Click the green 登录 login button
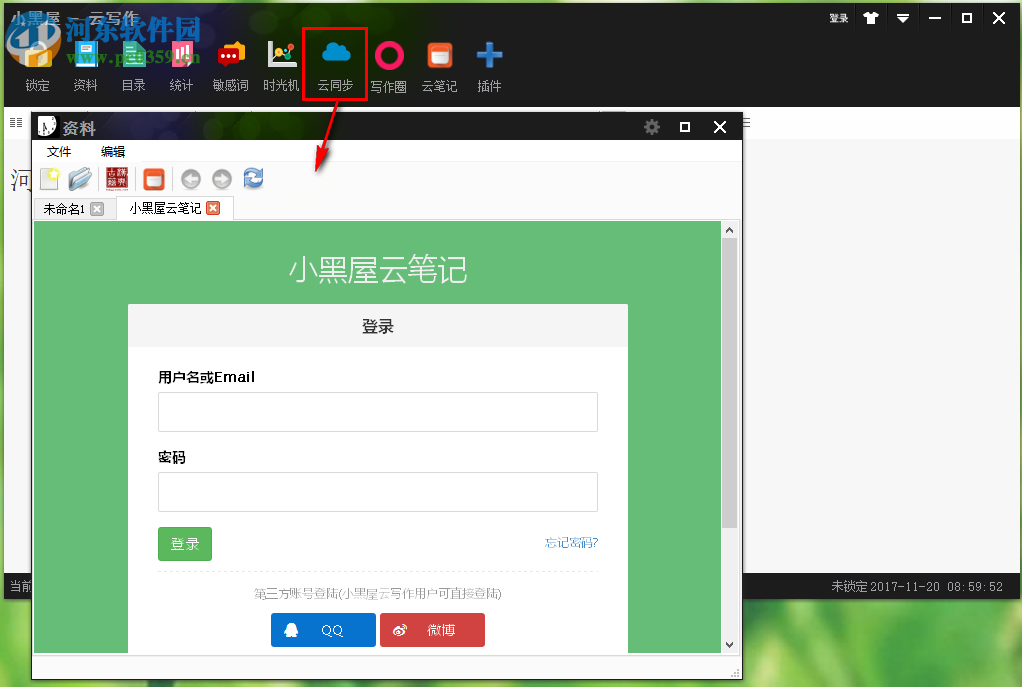Image resolution: width=1022 pixels, height=687 pixels. pyautogui.click(x=184, y=544)
